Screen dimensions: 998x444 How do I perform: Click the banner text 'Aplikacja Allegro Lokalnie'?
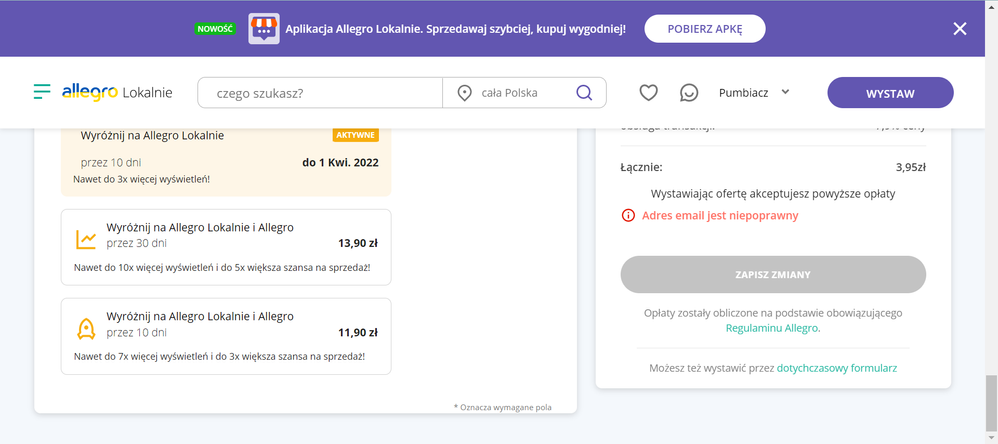(x=351, y=29)
